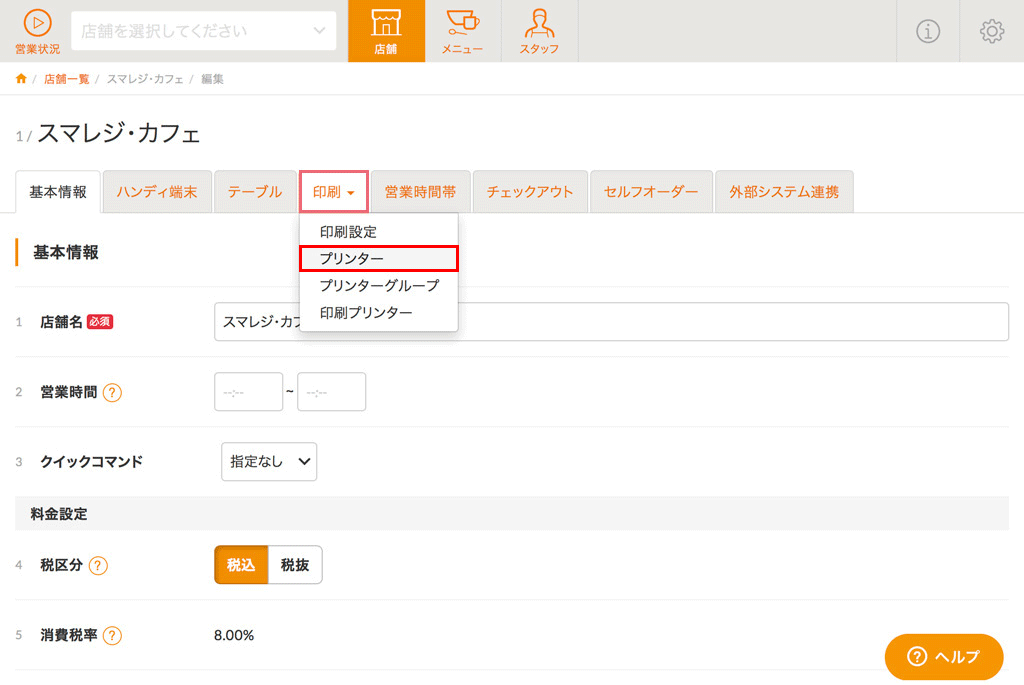Open the 営業状況 status icon
This screenshot has width=1024, height=685.
point(37,31)
